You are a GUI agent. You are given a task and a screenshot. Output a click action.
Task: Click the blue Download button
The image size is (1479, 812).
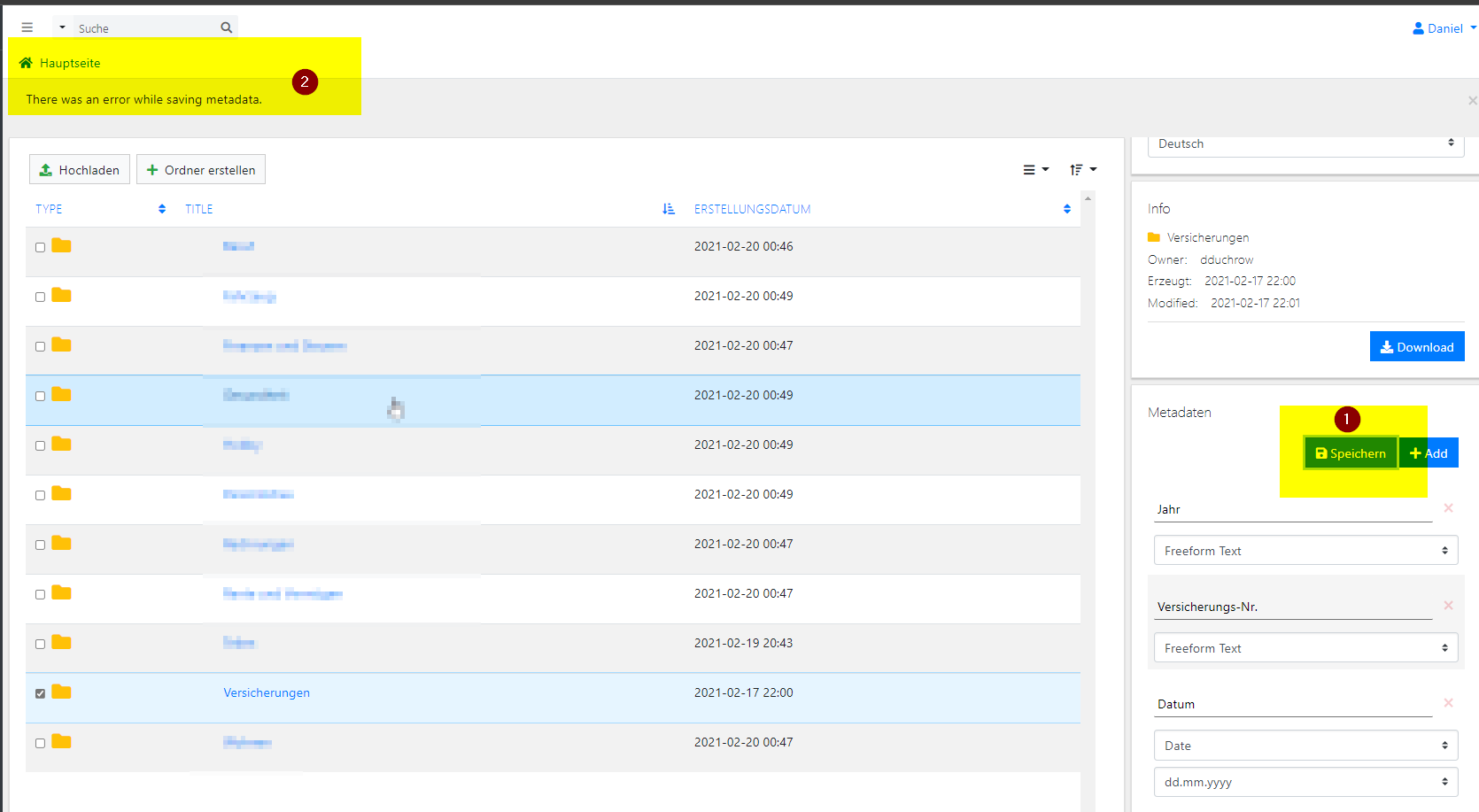coord(1417,346)
